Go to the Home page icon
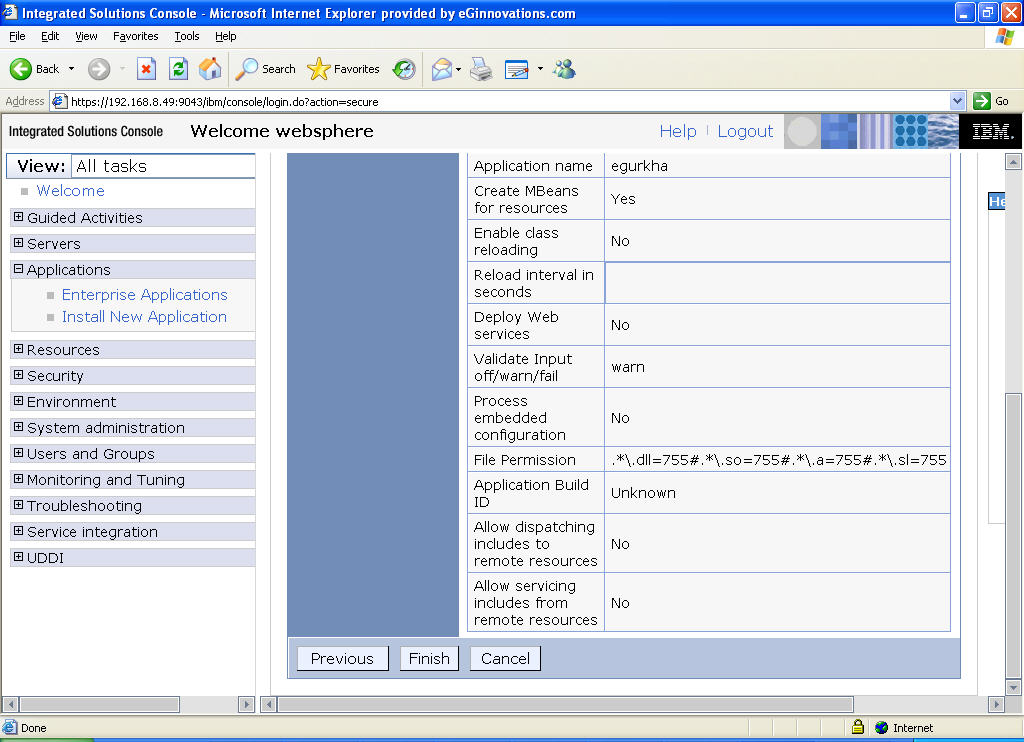 [210, 69]
